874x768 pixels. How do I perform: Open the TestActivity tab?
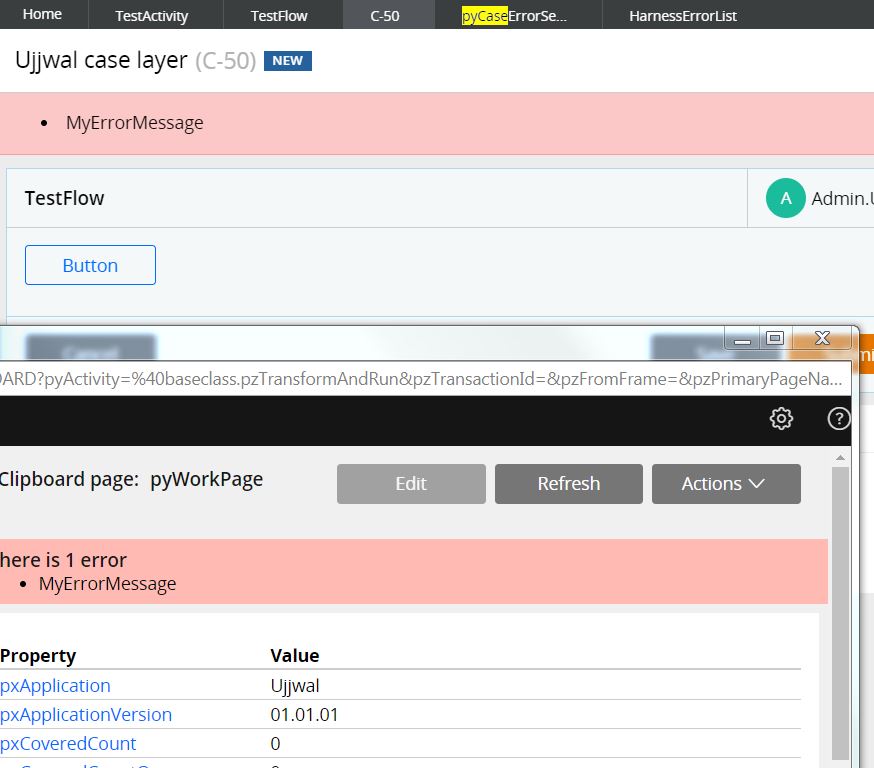click(x=154, y=14)
